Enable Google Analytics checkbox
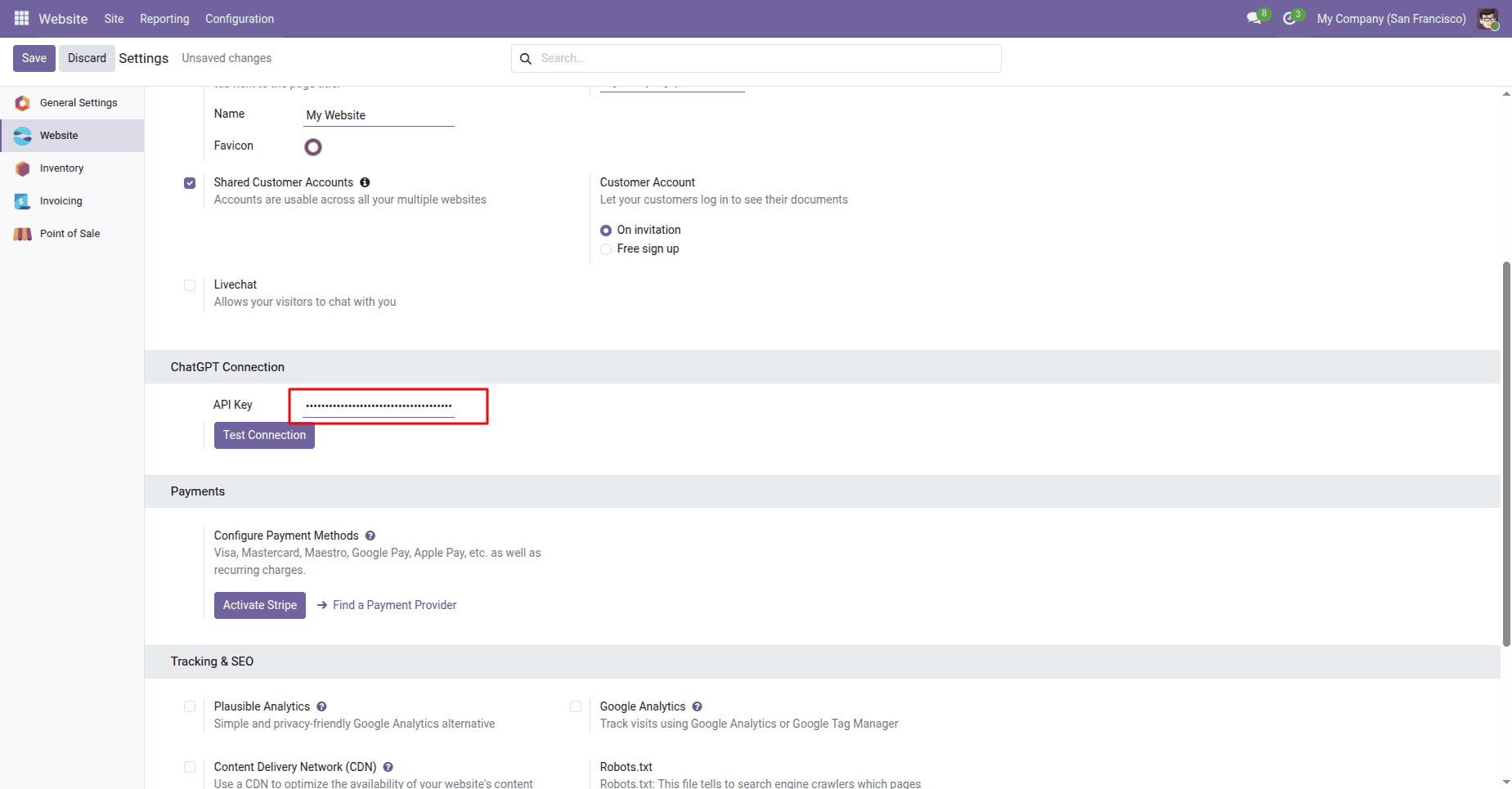This screenshot has height=789, width=1512. 576,706
